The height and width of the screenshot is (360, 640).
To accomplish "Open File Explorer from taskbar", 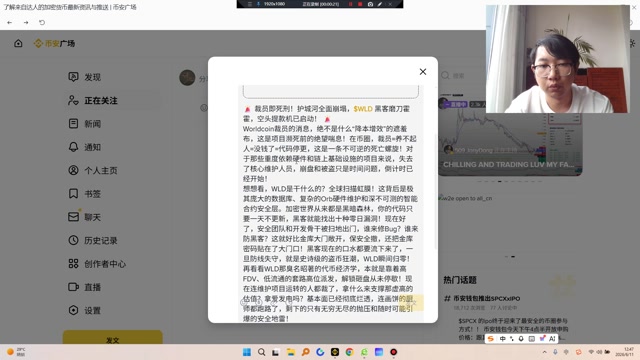I will point(291,352).
